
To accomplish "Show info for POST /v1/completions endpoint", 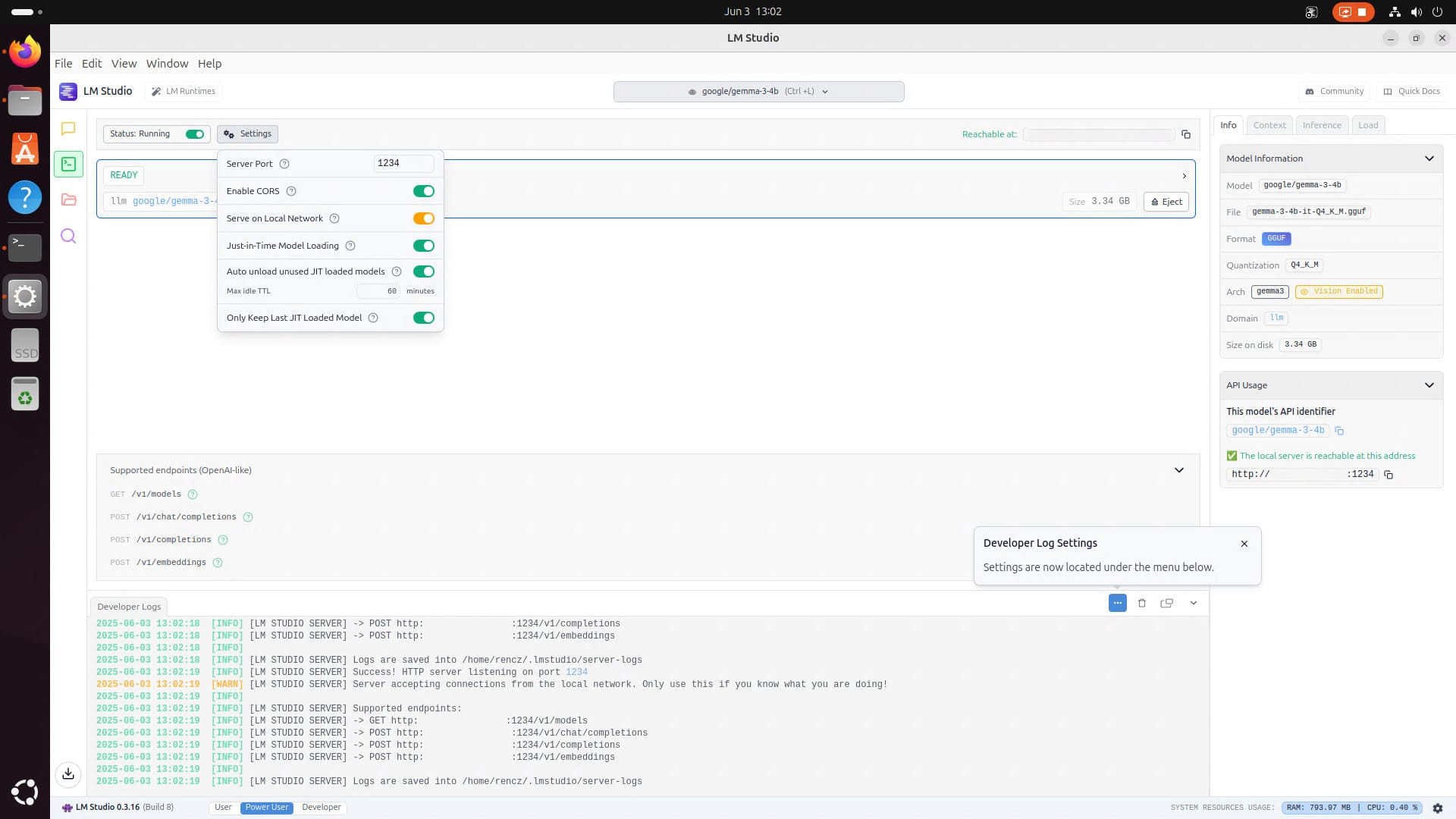I will pos(223,540).
